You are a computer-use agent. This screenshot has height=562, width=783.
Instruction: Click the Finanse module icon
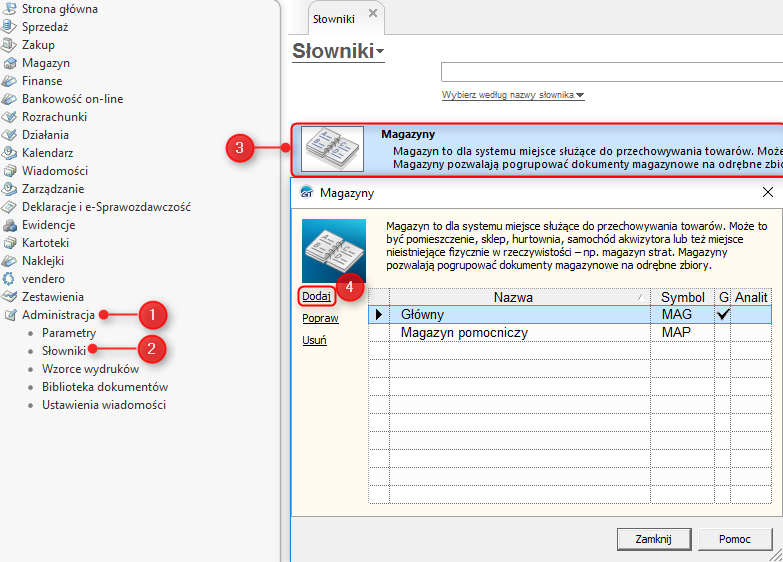tap(9, 80)
